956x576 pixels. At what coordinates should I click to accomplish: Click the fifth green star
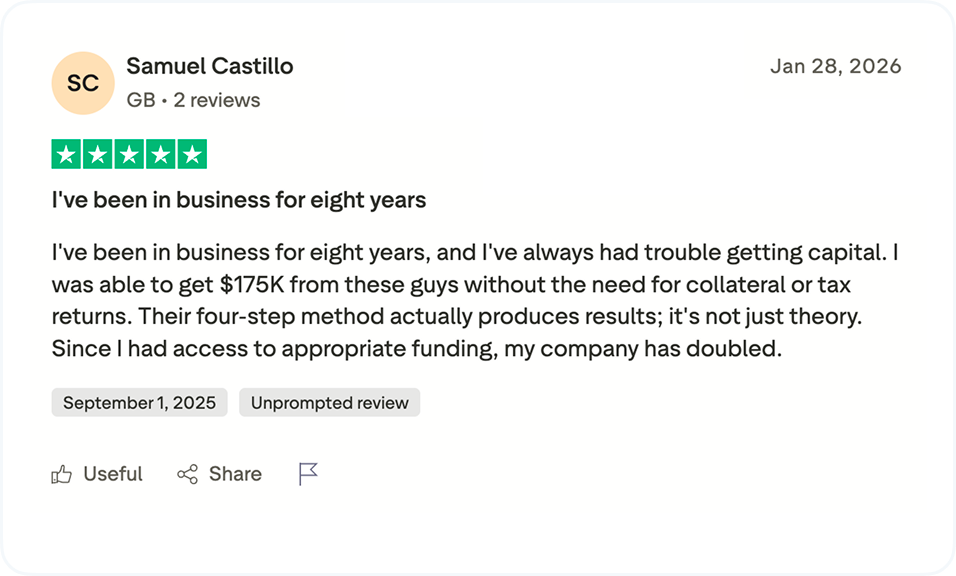(x=191, y=155)
